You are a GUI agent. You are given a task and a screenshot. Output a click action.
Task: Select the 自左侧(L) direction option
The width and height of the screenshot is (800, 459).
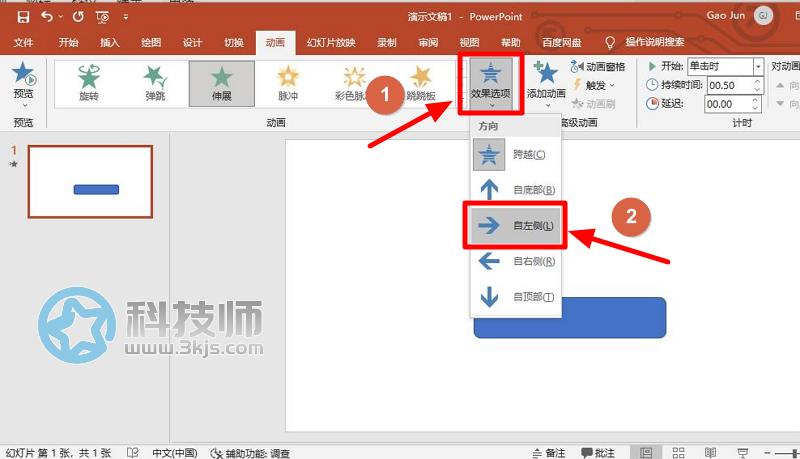click(x=516, y=225)
